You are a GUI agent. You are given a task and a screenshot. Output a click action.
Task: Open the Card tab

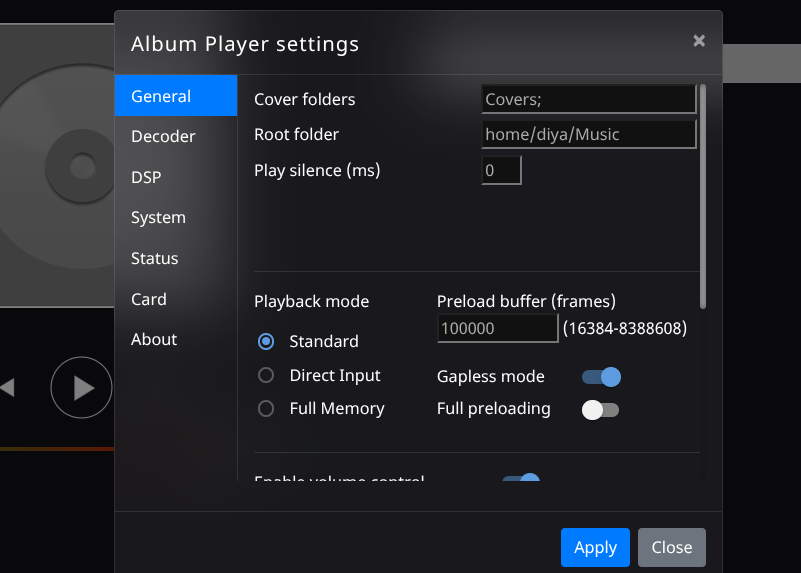click(148, 299)
